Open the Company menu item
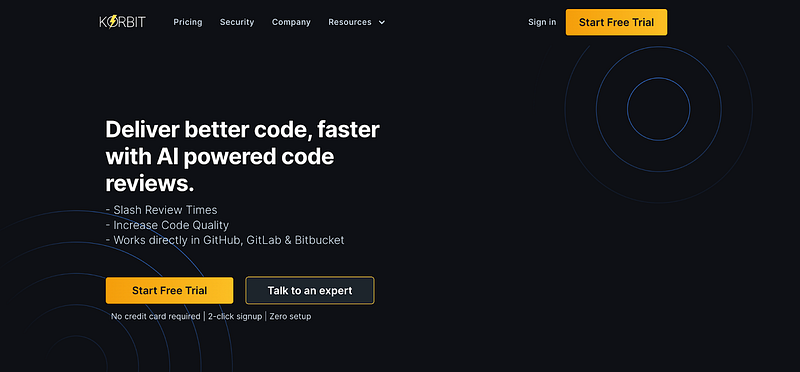This screenshot has height=372, width=800. (291, 22)
